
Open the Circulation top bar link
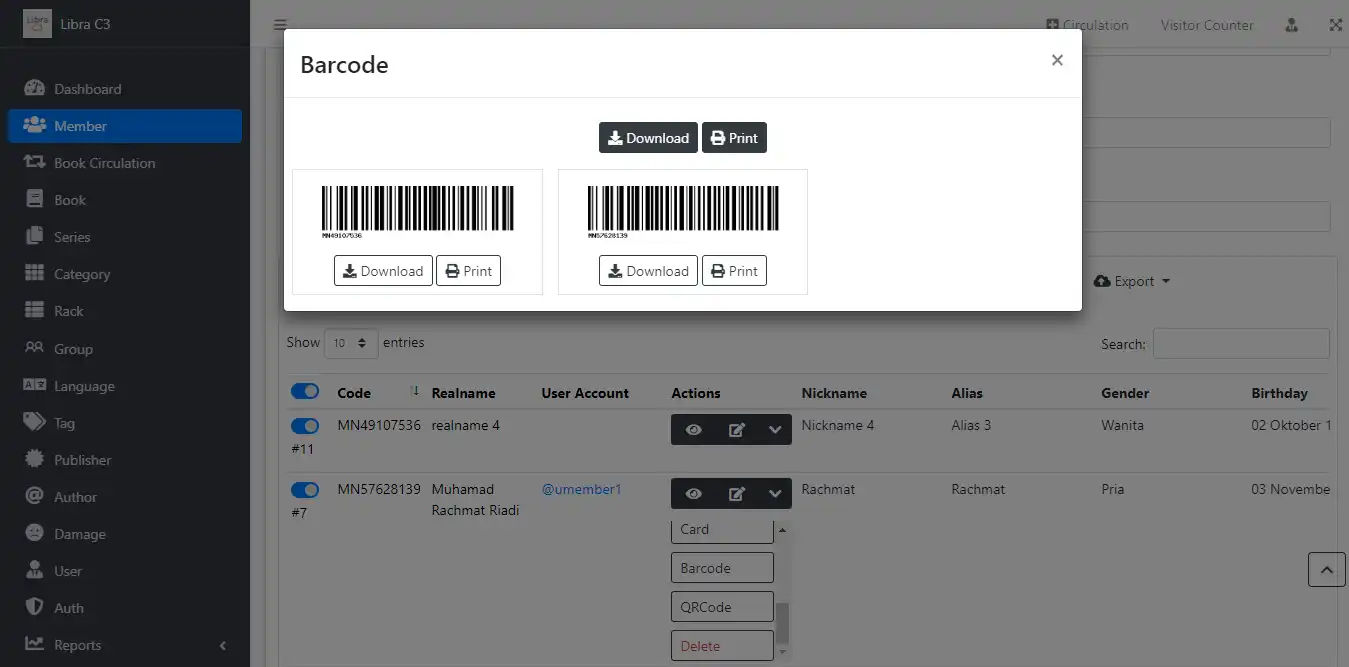click(x=1087, y=25)
